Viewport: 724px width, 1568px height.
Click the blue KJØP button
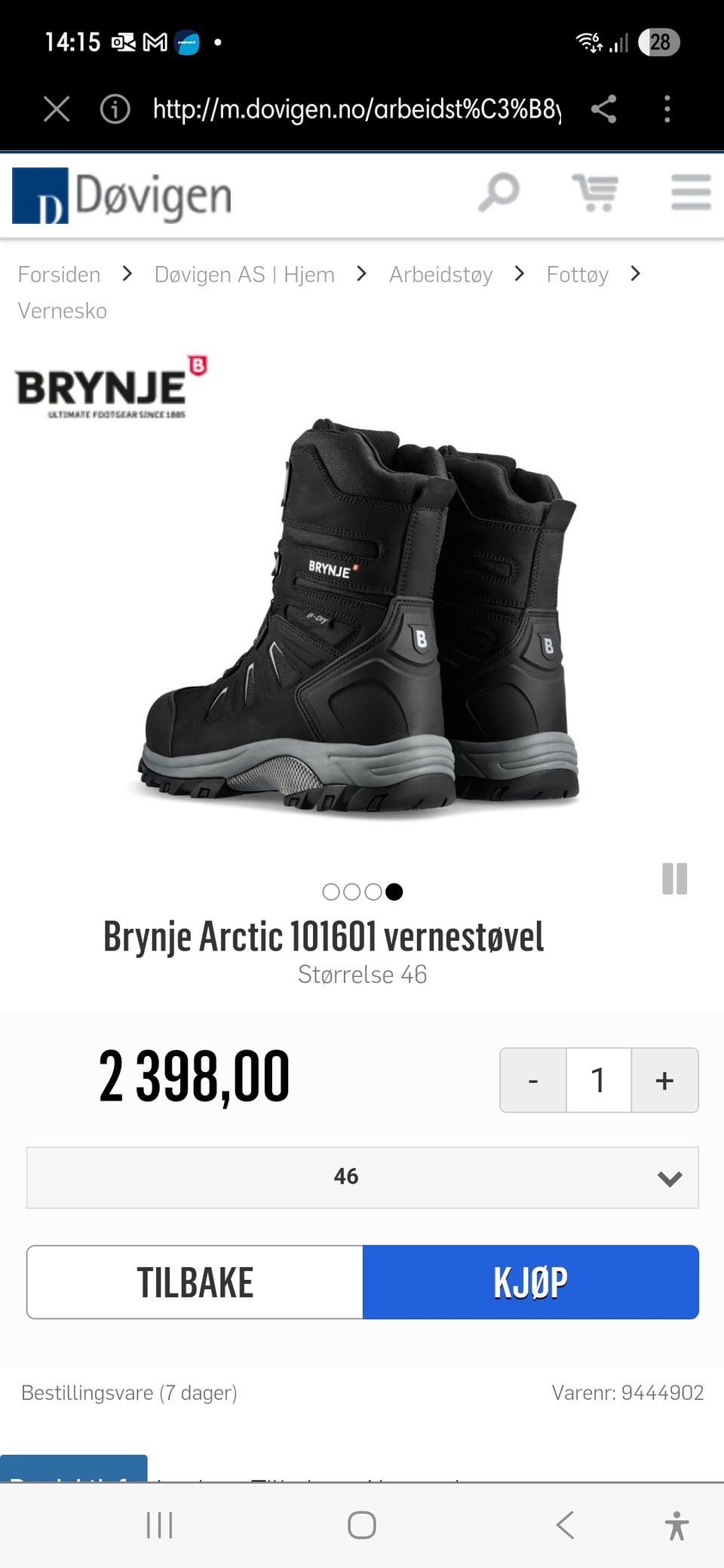point(531,1282)
